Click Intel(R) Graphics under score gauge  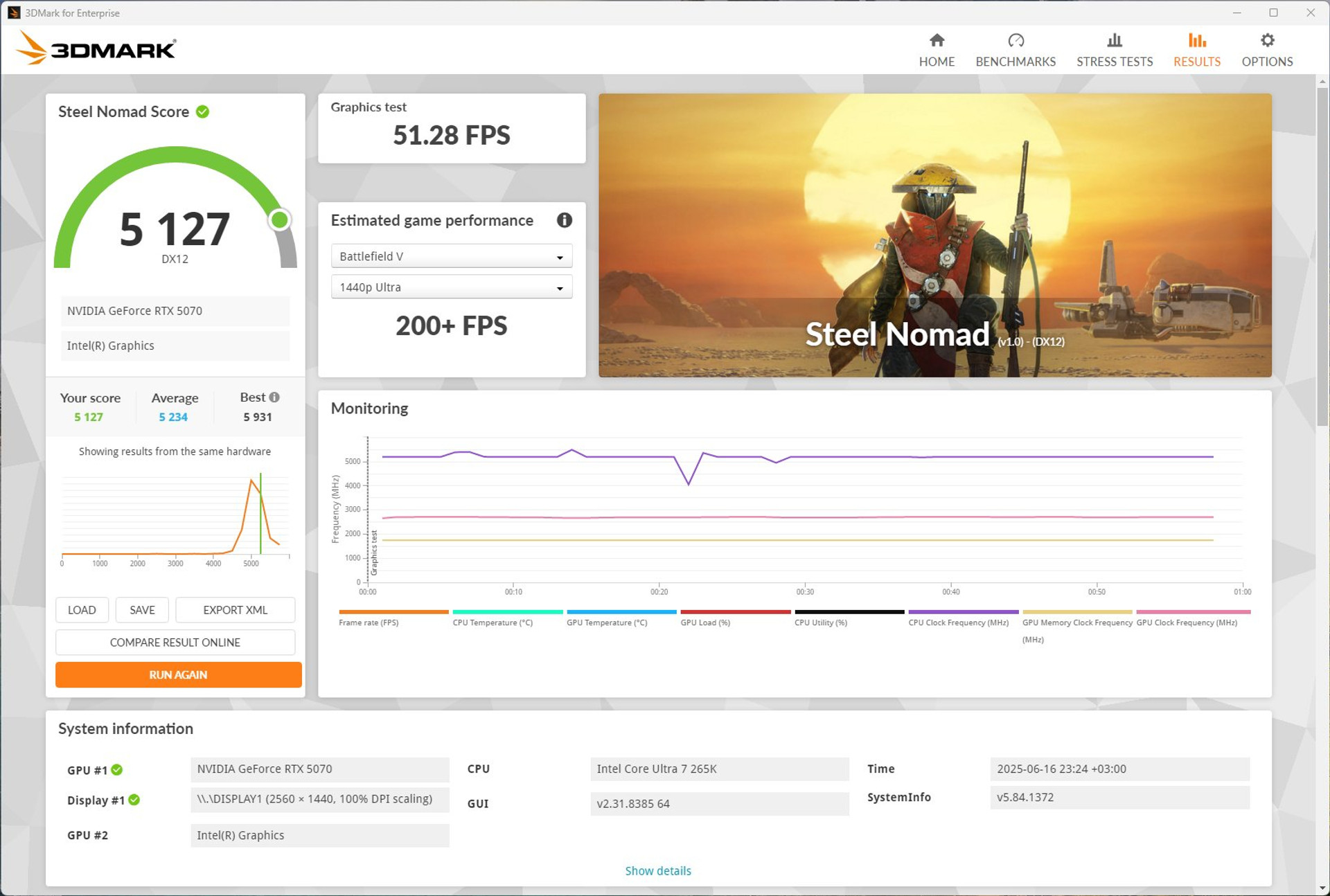(x=175, y=346)
